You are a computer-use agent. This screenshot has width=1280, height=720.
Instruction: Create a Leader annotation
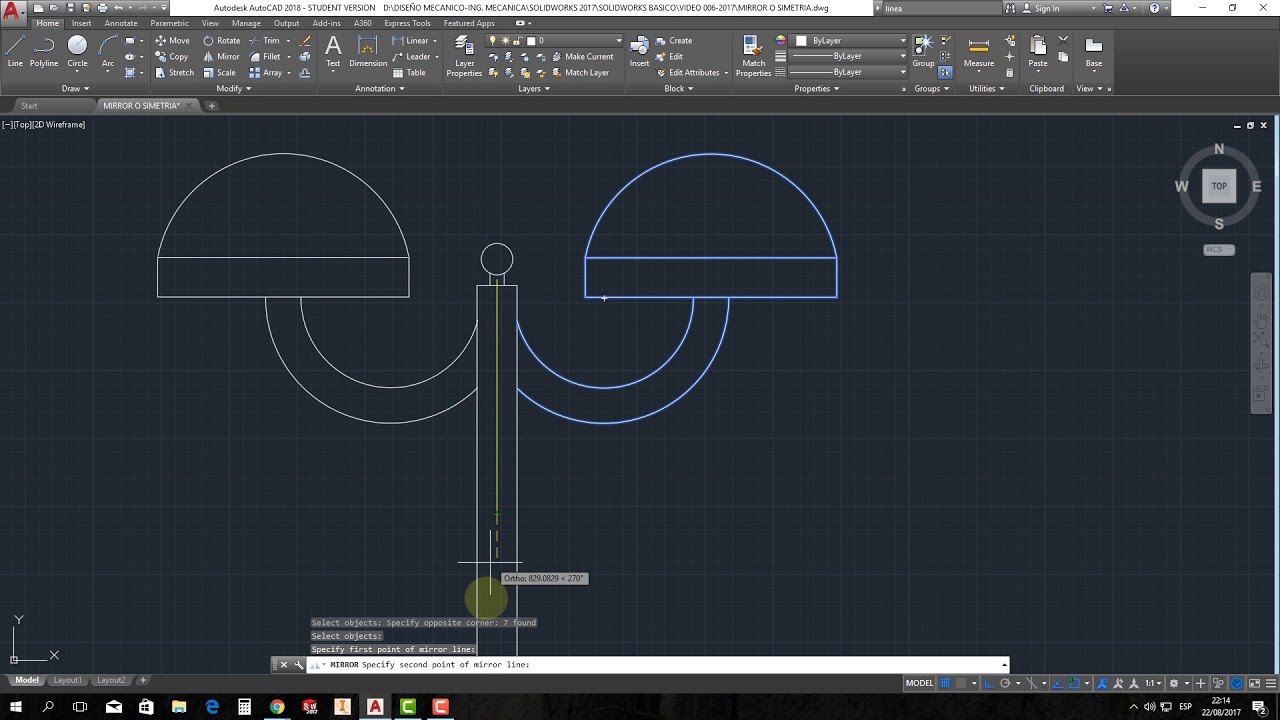pyautogui.click(x=411, y=57)
